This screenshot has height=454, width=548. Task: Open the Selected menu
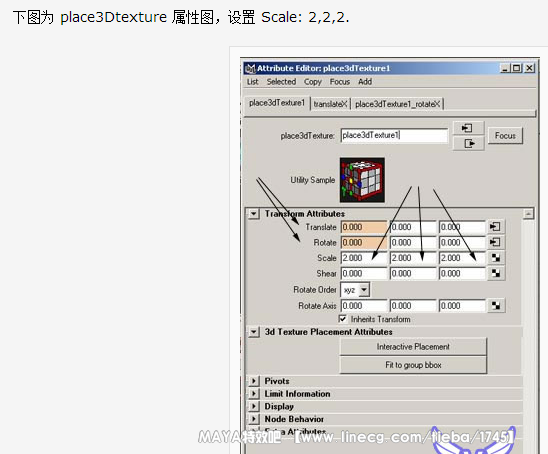click(x=281, y=82)
